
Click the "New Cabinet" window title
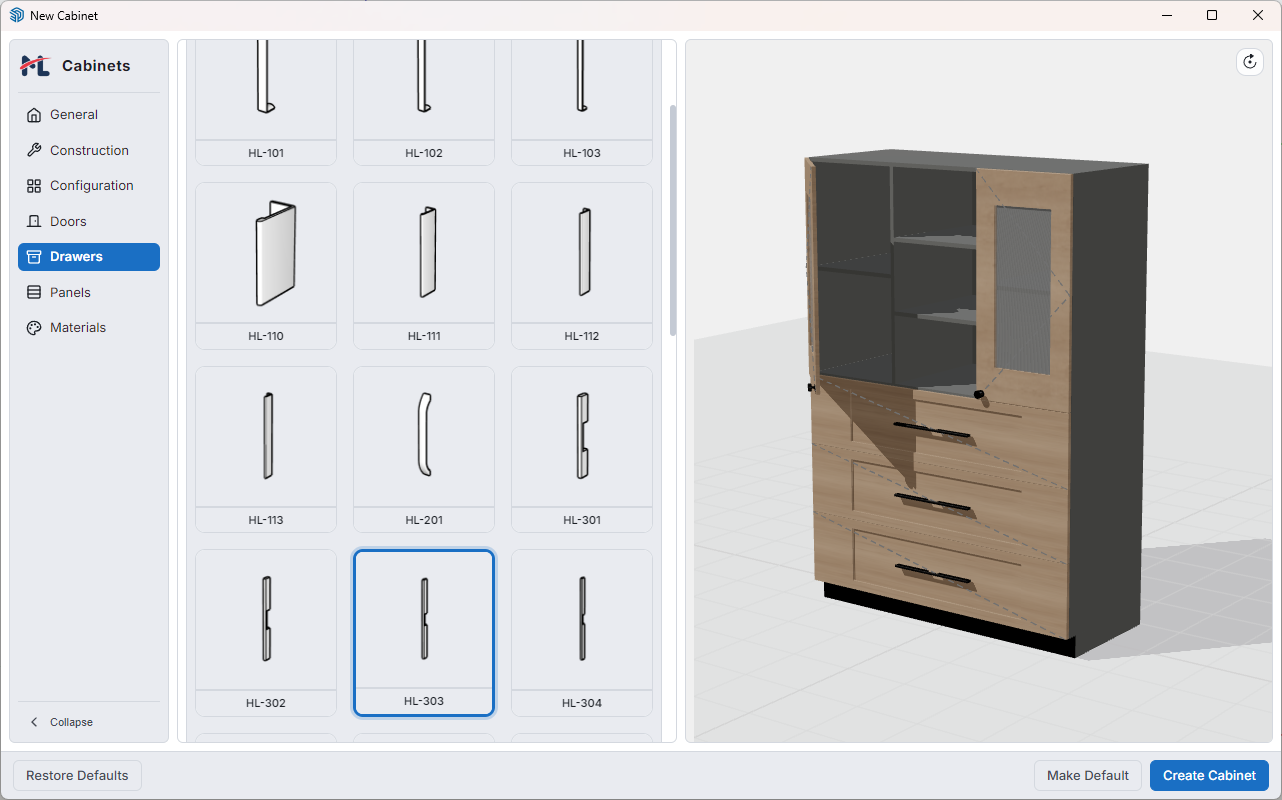pos(64,16)
